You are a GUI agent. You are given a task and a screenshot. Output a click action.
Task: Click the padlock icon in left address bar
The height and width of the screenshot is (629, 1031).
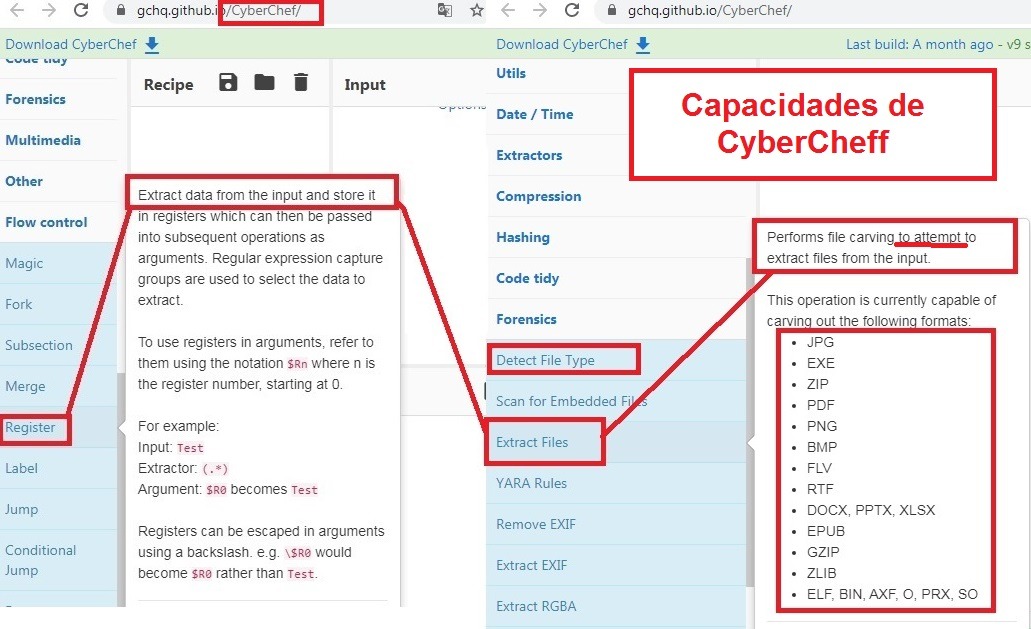pyautogui.click(x=120, y=10)
